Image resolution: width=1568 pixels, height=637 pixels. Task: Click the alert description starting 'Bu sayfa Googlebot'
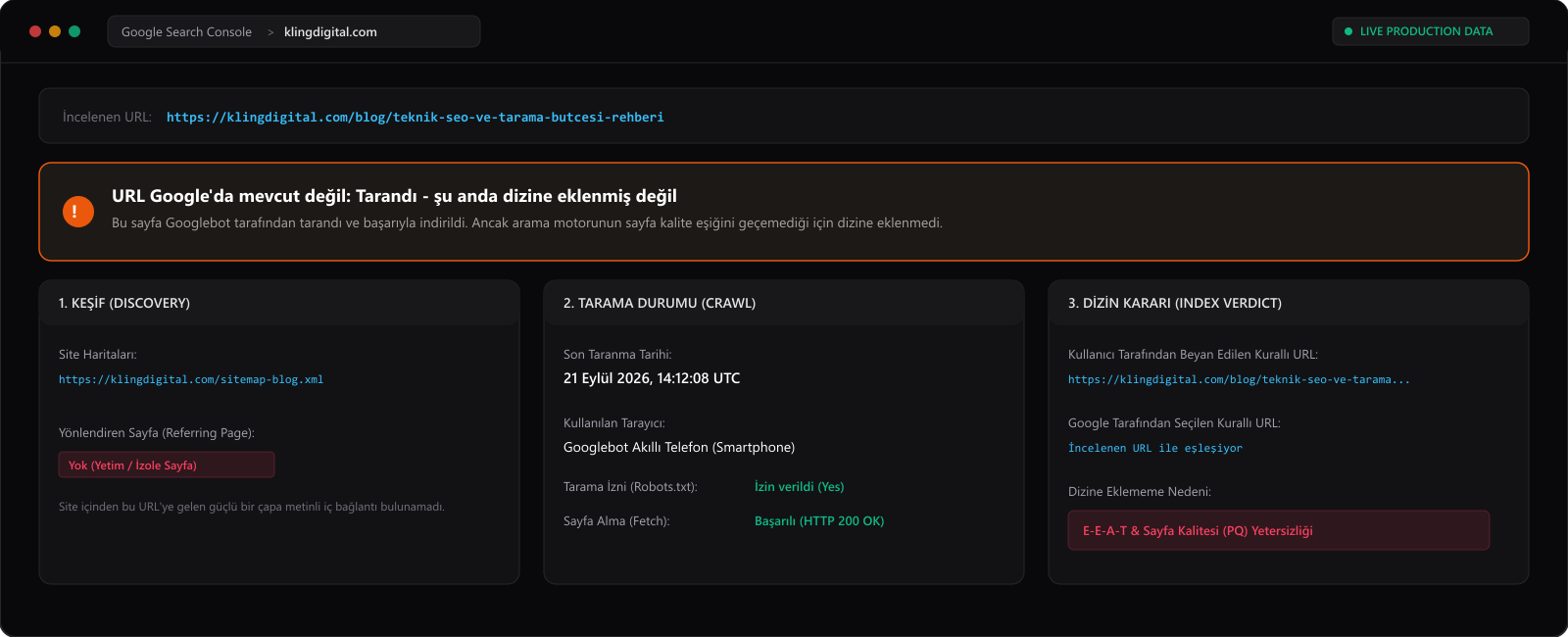(527, 222)
